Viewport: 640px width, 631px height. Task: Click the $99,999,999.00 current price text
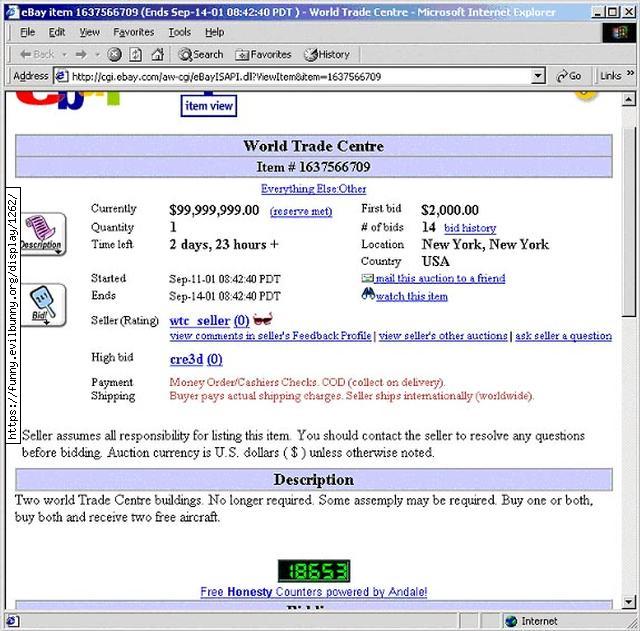click(214, 210)
